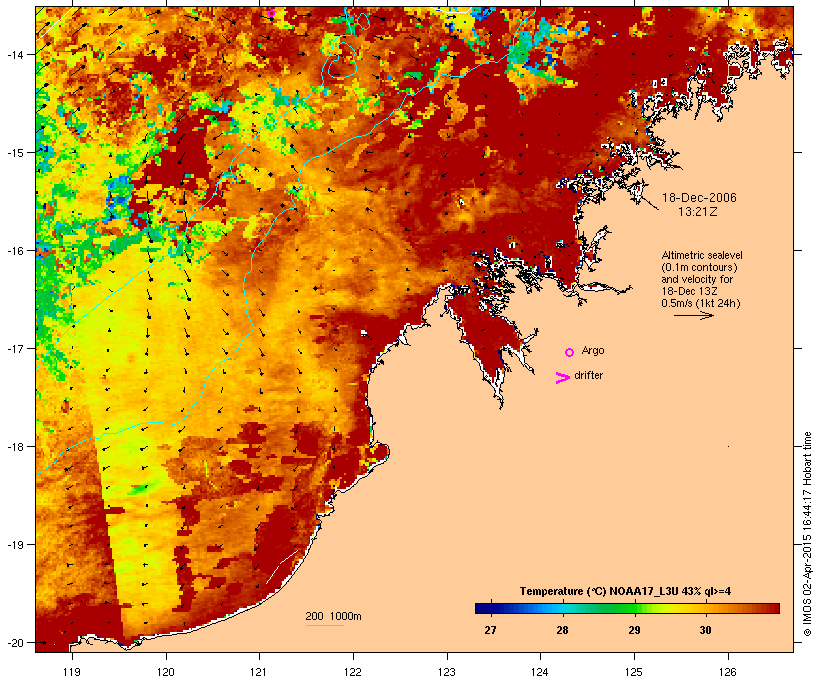Image resolution: width=820 pixels, height=680 pixels.
Task: Click the '-17' latitude axis label
Action: tap(15, 348)
